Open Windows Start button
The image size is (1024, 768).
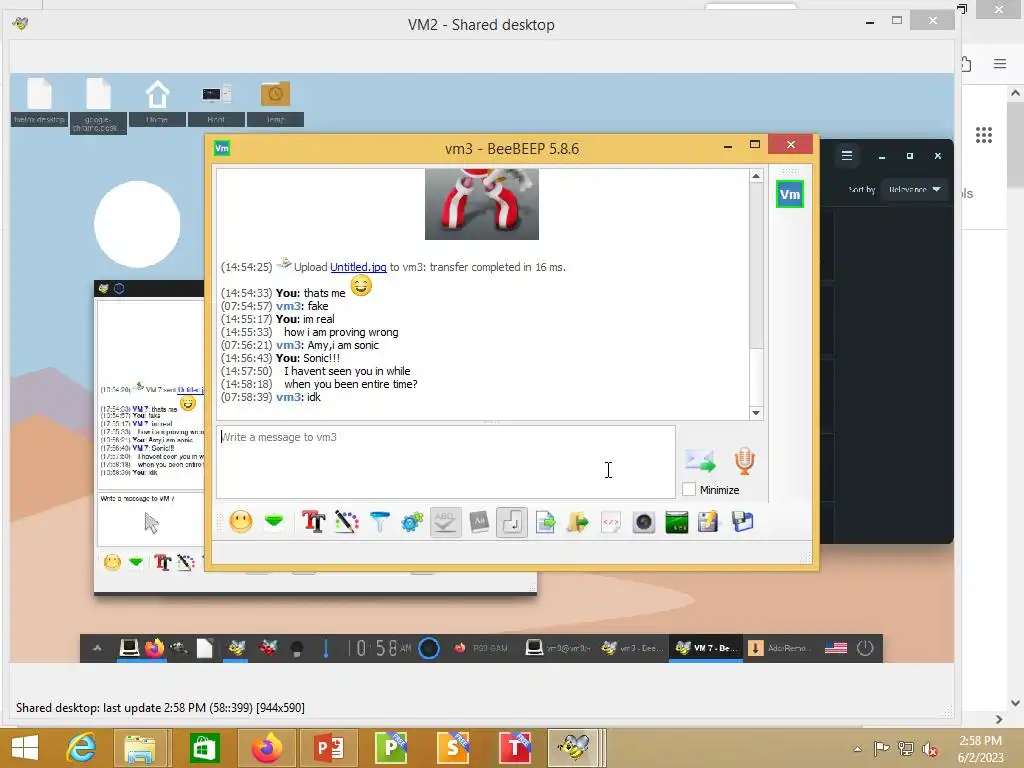[25, 748]
